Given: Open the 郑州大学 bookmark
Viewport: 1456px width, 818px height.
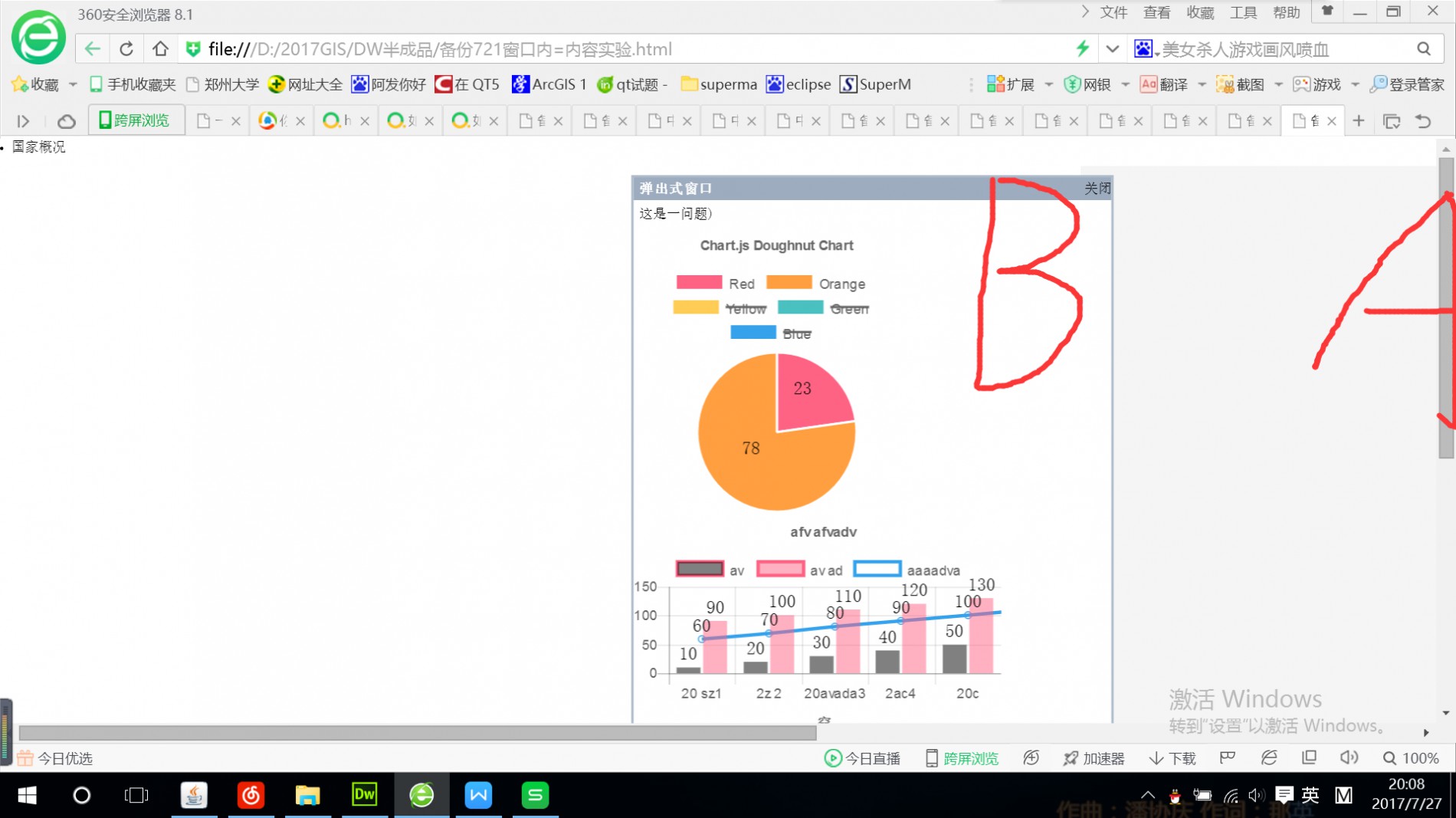Looking at the screenshot, I should tap(223, 84).
